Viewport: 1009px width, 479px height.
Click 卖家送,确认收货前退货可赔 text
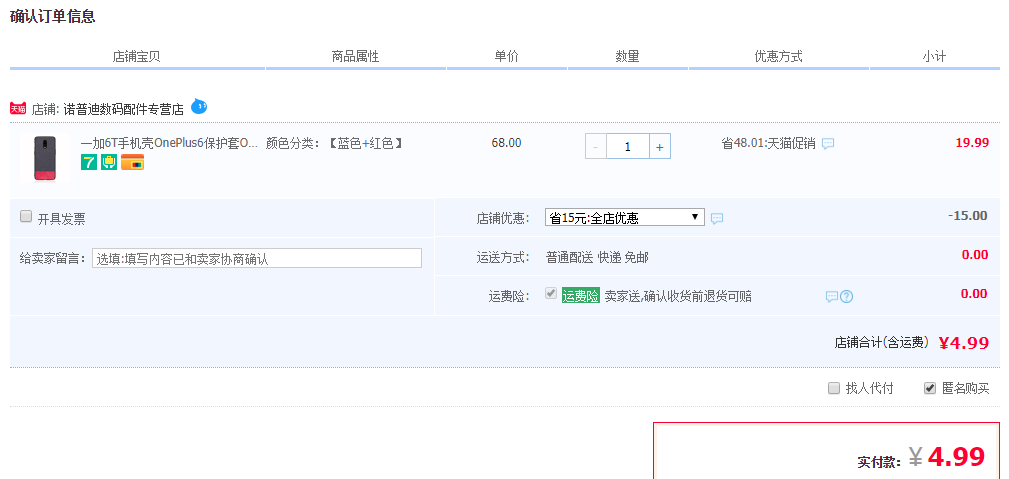pos(678,296)
